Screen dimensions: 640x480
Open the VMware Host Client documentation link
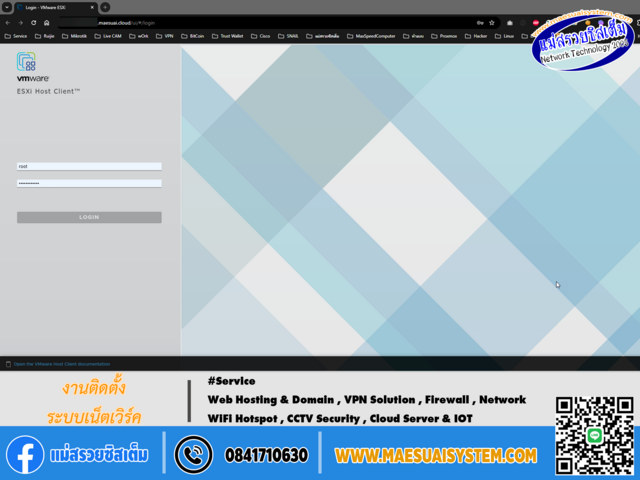pos(62,364)
